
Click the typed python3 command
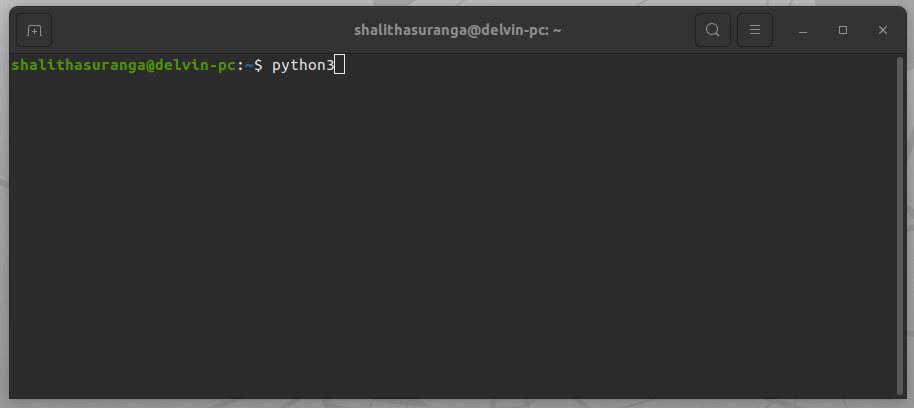pyautogui.click(x=302, y=65)
